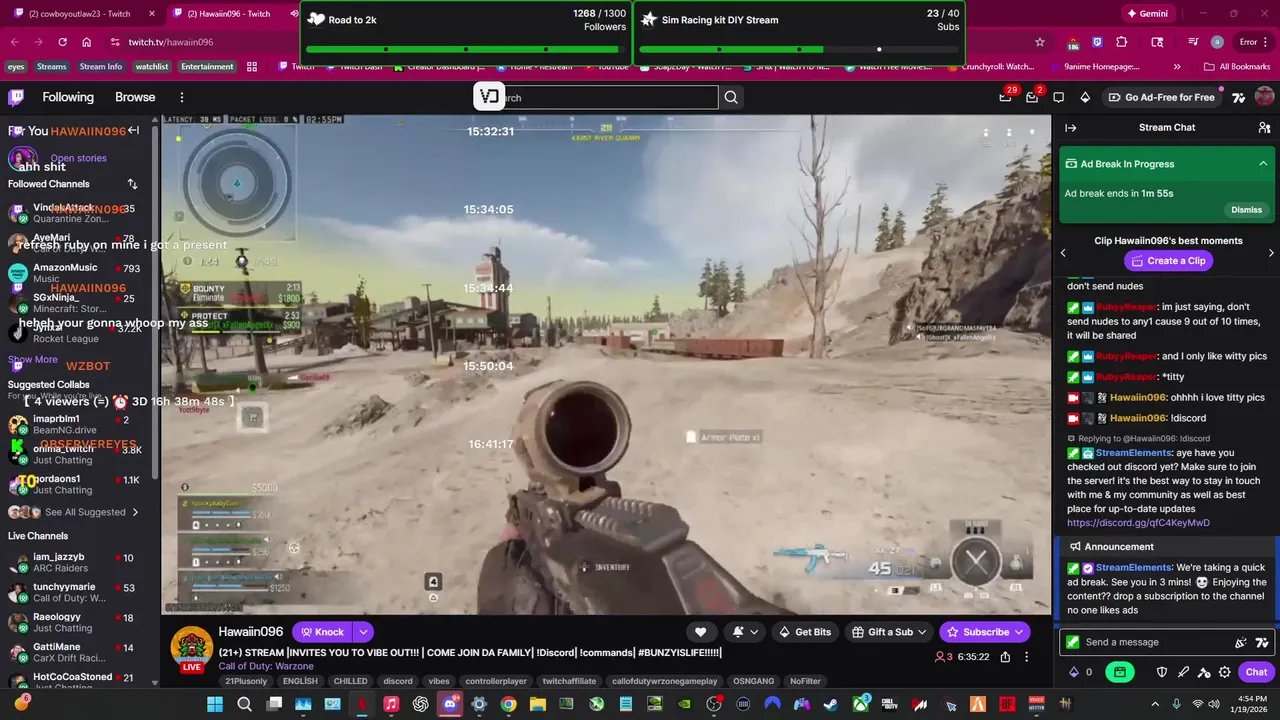Expand Show More followed channels
The image size is (1280, 720).
pyautogui.click(x=33, y=360)
